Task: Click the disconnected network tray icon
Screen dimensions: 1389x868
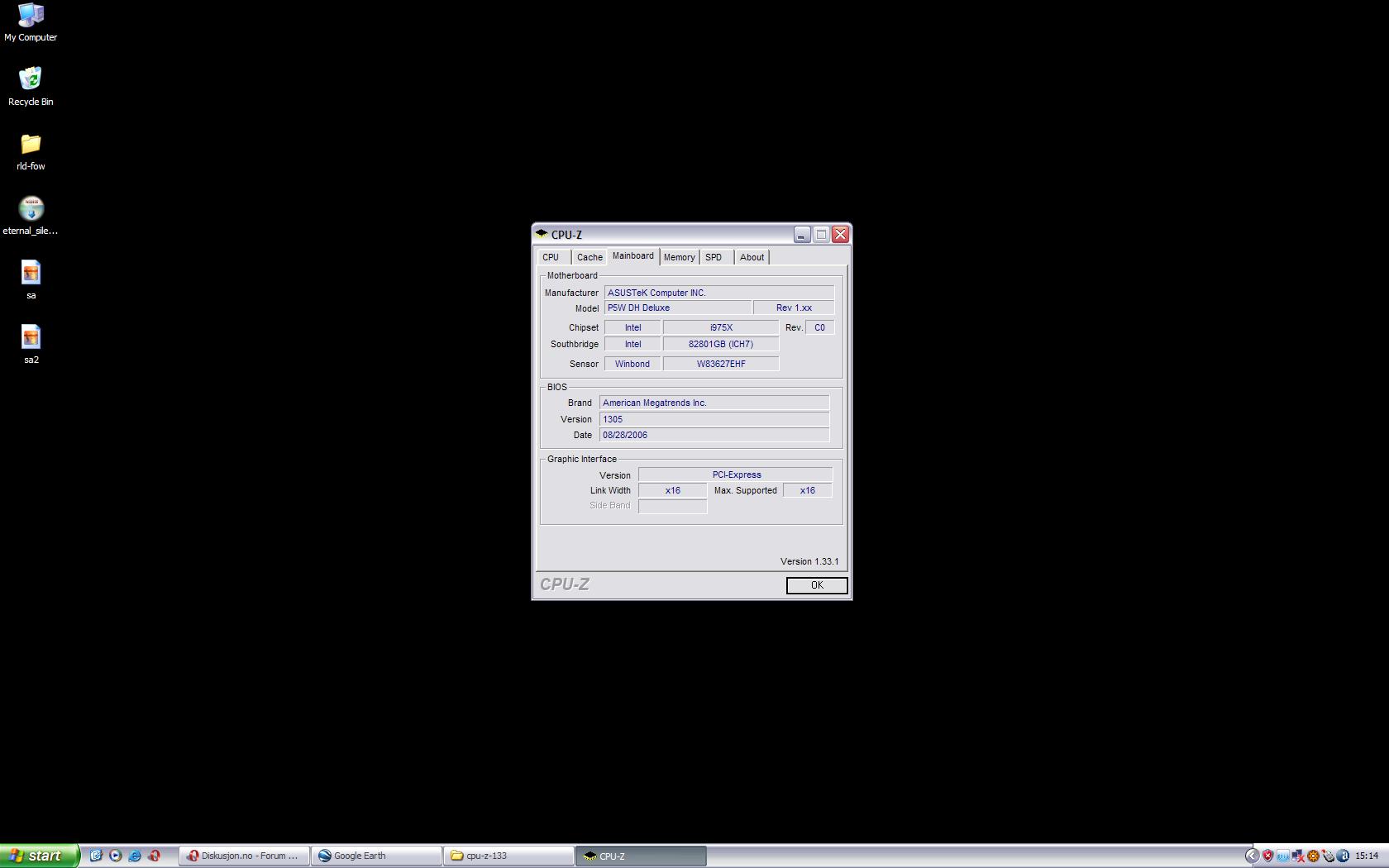Action: coord(1297,856)
